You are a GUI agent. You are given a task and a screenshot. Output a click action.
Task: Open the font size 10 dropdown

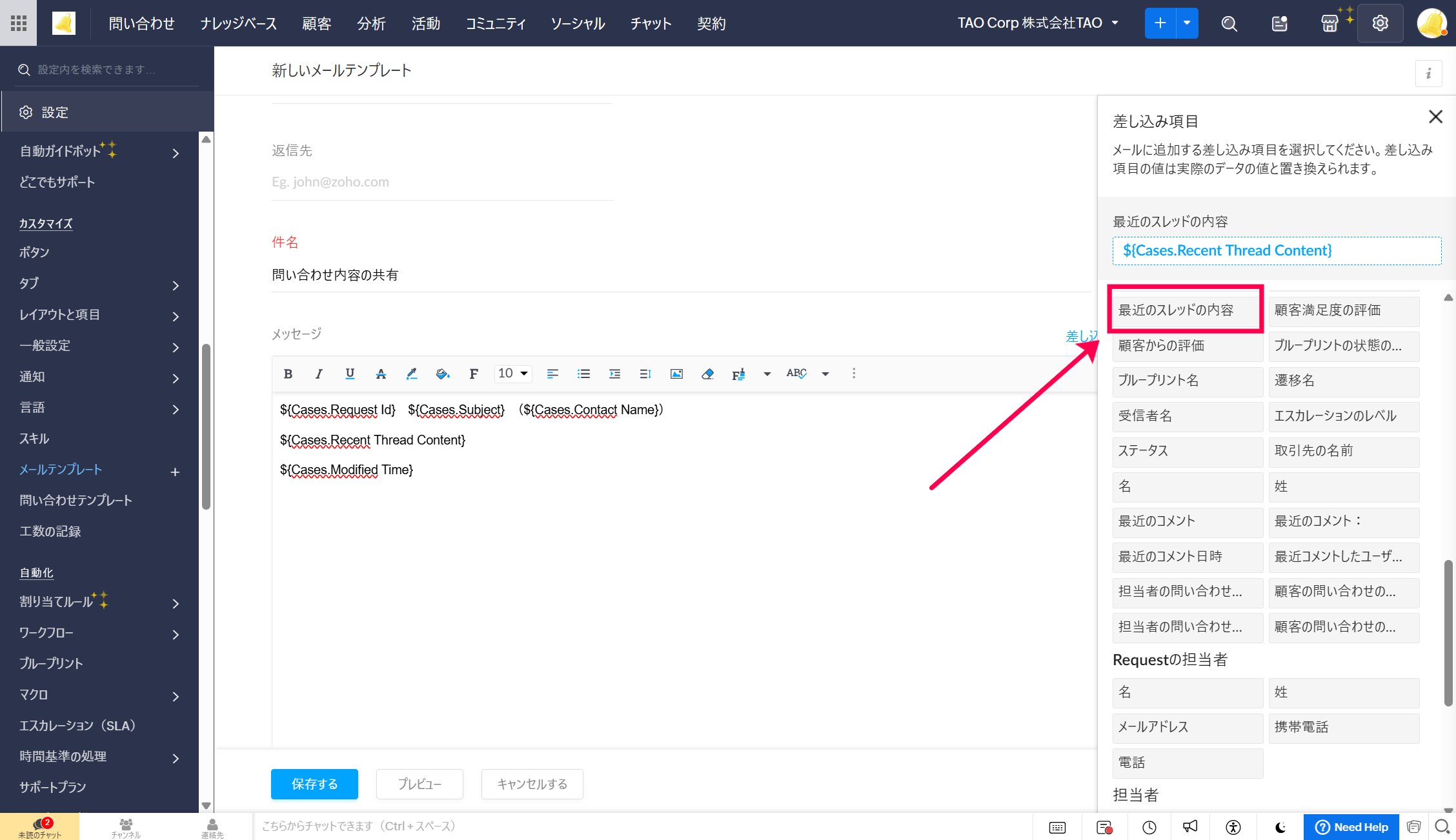[x=513, y=374]
